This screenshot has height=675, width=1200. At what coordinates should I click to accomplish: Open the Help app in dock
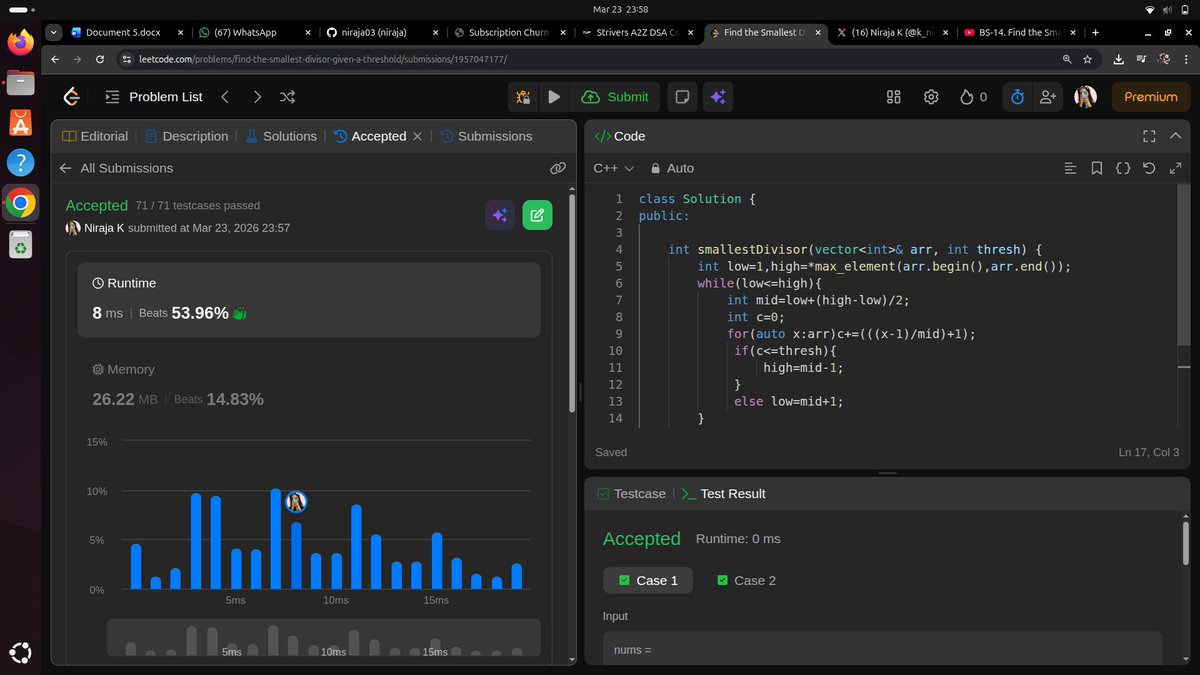click(x=20, y=162)
